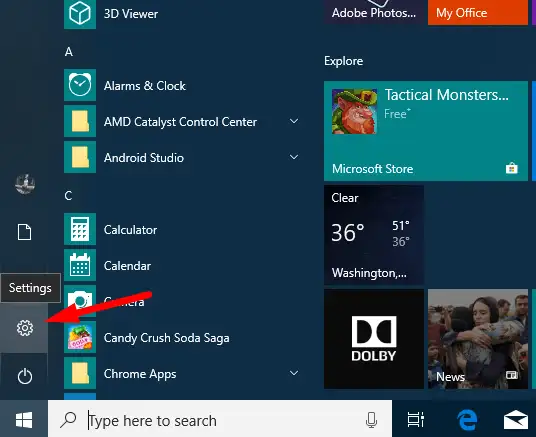Viewport: 536px width, 437px height.
Task: Launch Microsoft Edge from the taskbar
Action: coord(467,420)
